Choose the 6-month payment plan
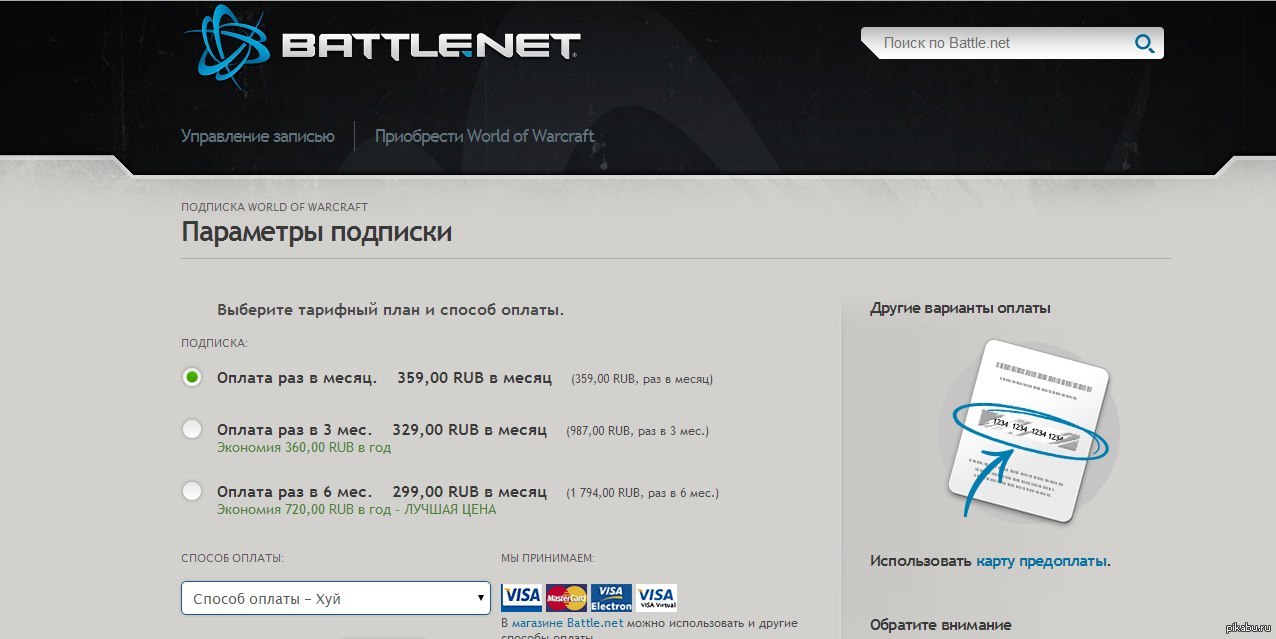 point(192,492)
